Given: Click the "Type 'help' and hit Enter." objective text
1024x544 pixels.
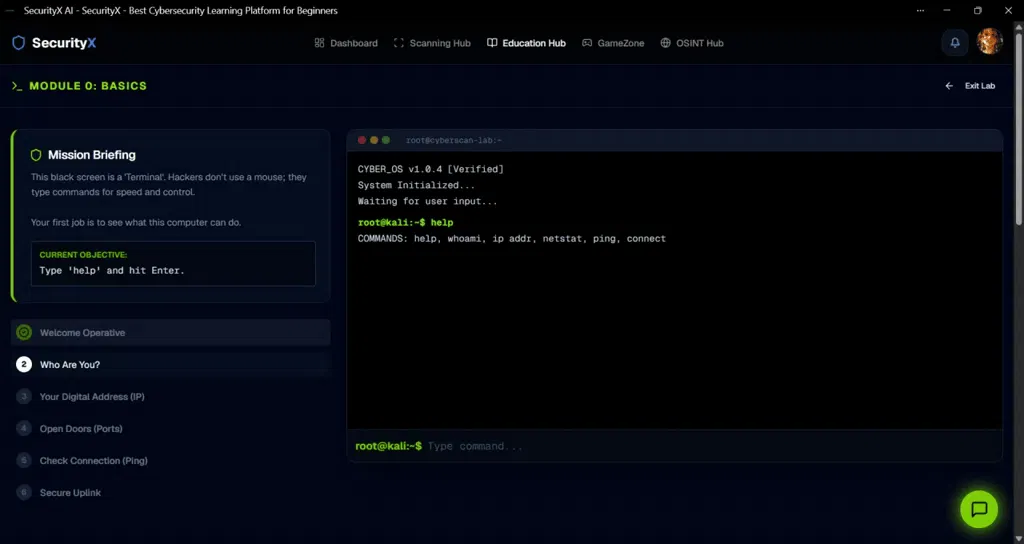Looking at the screenshot, I should coord(112,270).
